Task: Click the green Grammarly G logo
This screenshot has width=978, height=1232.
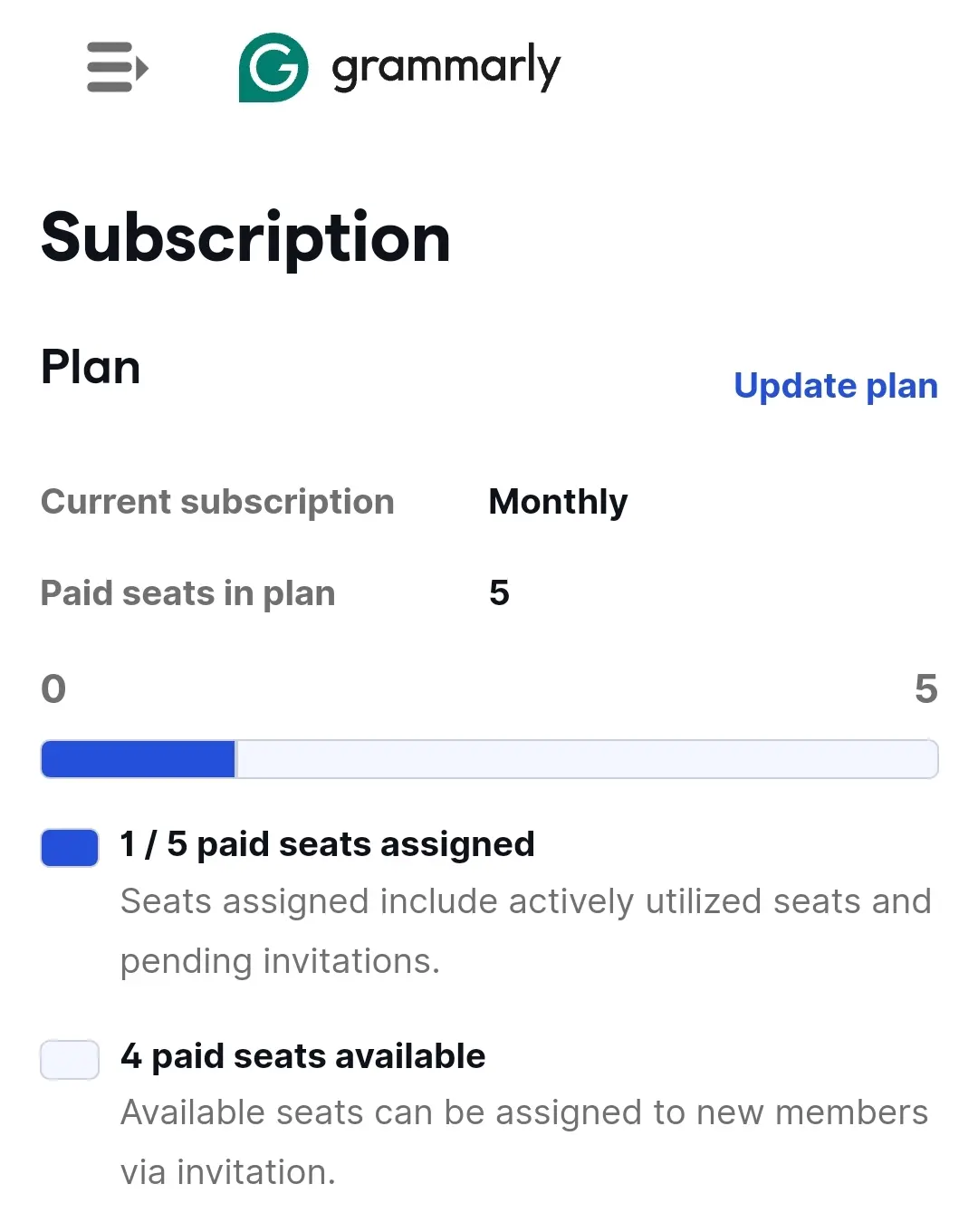Action: pyautogui.click(x=273, y=67)
